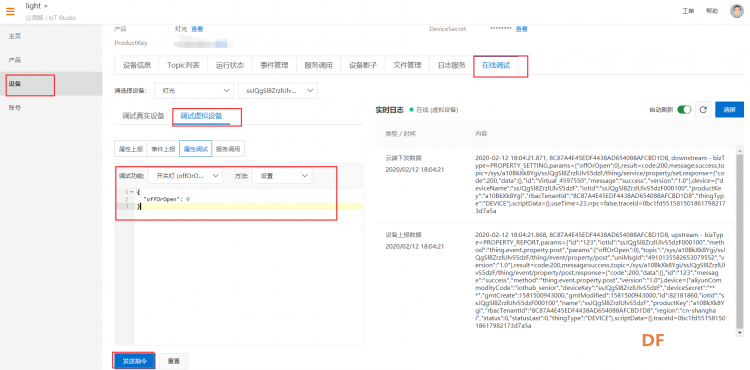Switch to the 设备信息 tab
Viewport: 750px width, 370px height.
(137, 65)
